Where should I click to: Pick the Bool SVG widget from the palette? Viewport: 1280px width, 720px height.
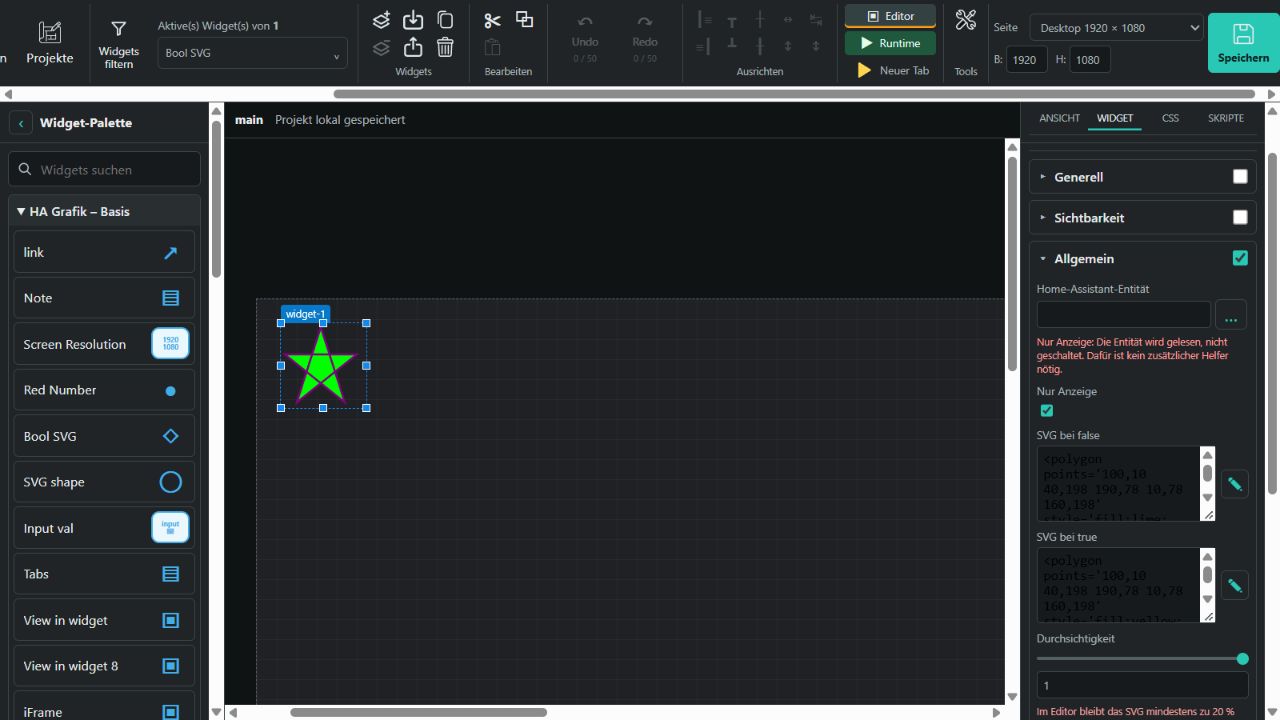(104, 436)
